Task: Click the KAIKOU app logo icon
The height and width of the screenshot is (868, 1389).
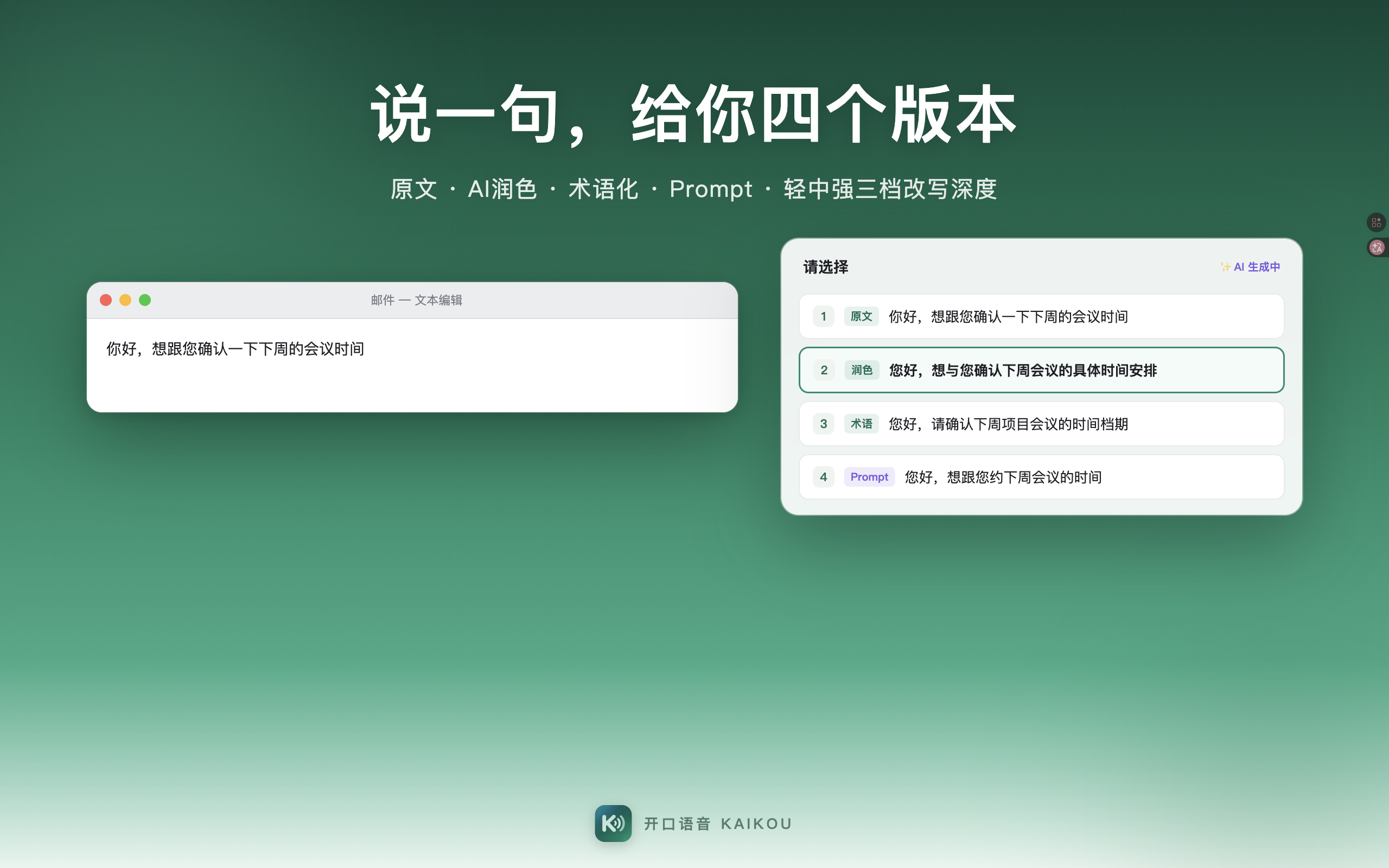Action: (613, 823)
